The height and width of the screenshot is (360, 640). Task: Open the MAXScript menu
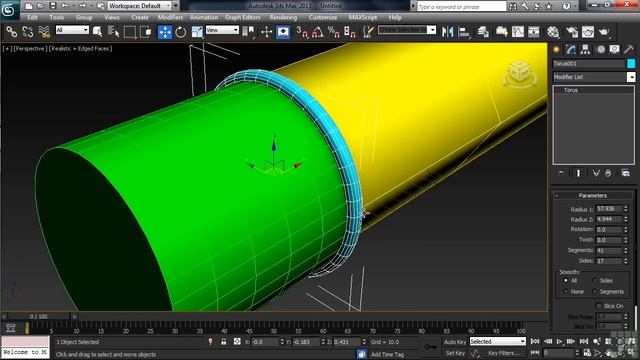[363, 18]
